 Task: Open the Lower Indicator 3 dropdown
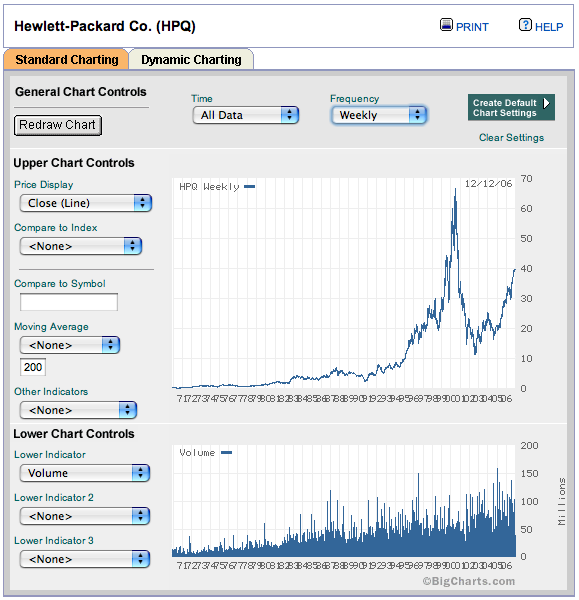[85, 559]
